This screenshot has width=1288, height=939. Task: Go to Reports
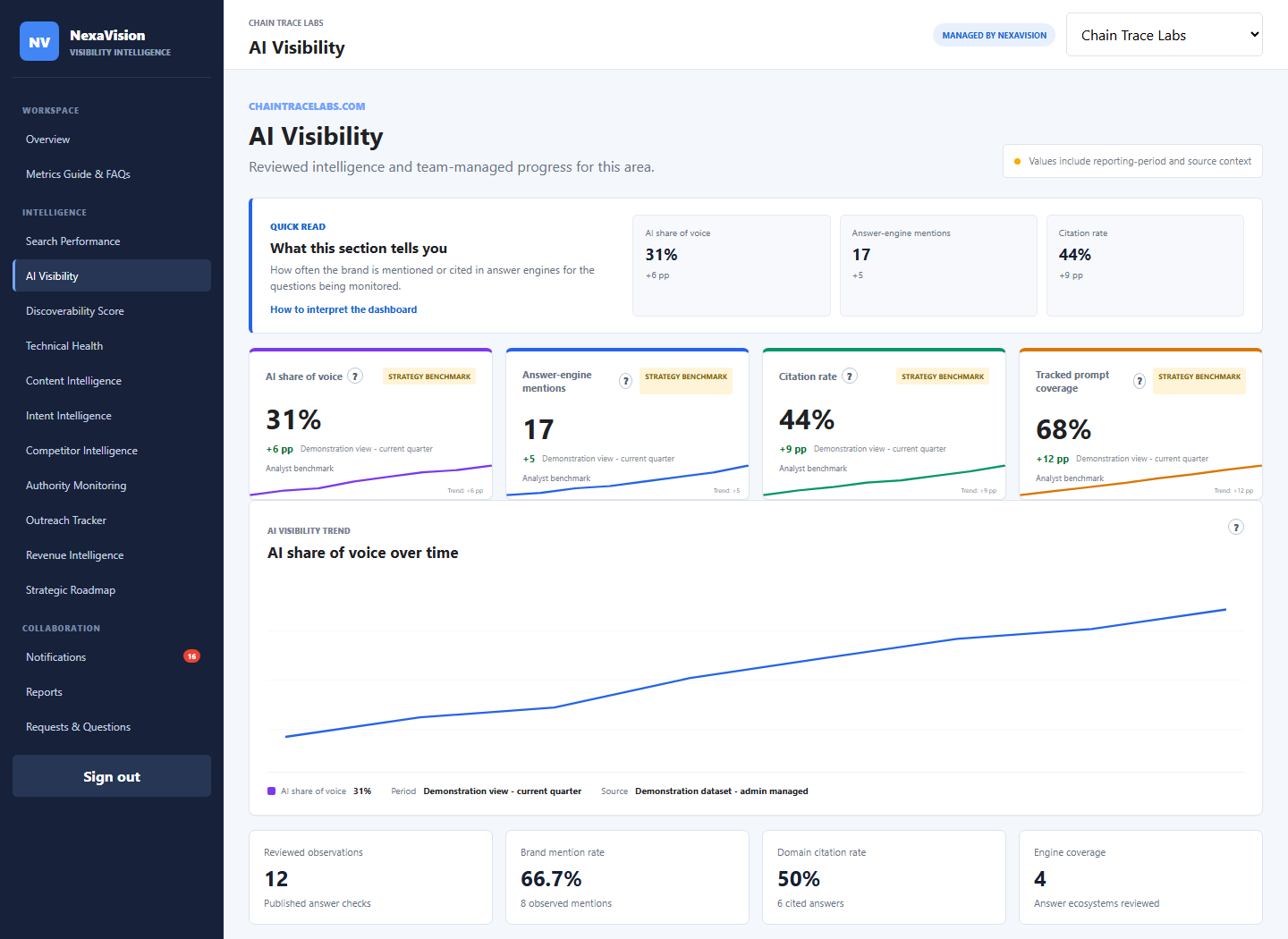pyautogui.click(x=112, y=692)
